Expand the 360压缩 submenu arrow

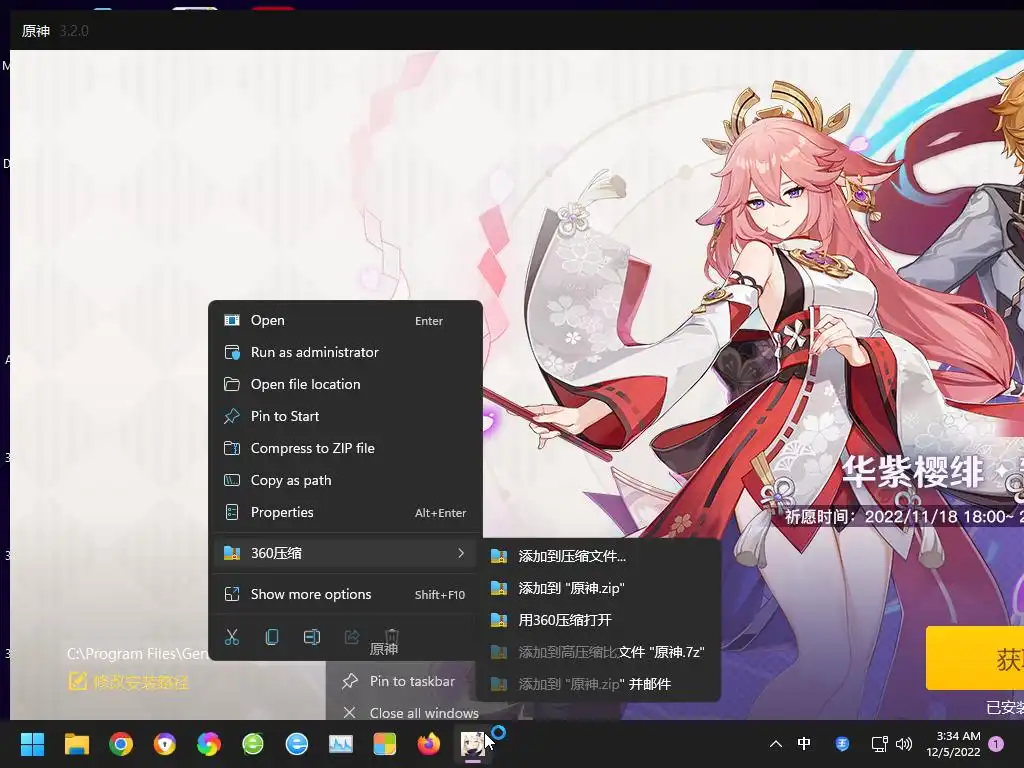point(461,553)
